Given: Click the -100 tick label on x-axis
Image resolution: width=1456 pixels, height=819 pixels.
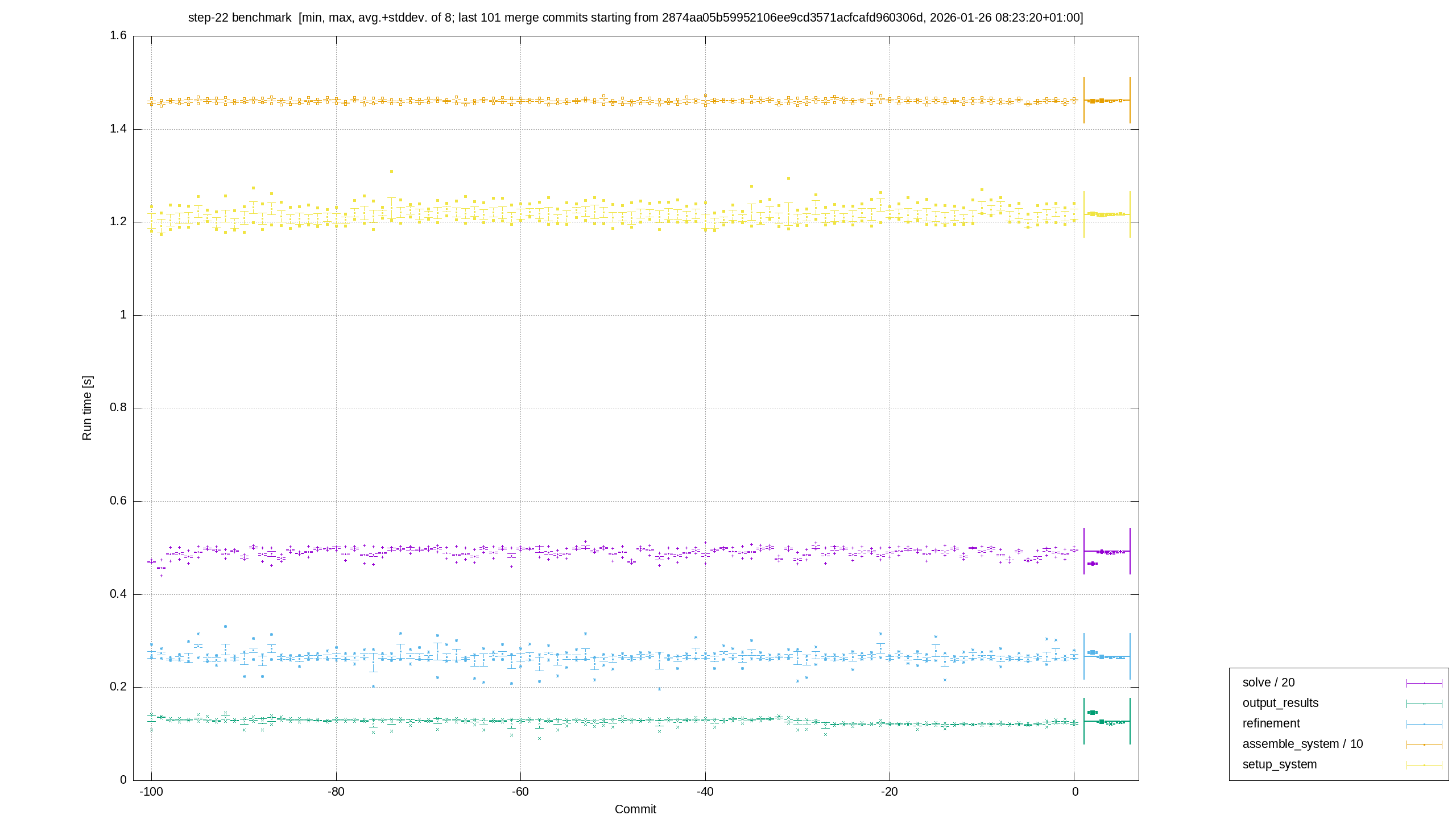Looking at the screenshot, I should [x=151, y=792].
